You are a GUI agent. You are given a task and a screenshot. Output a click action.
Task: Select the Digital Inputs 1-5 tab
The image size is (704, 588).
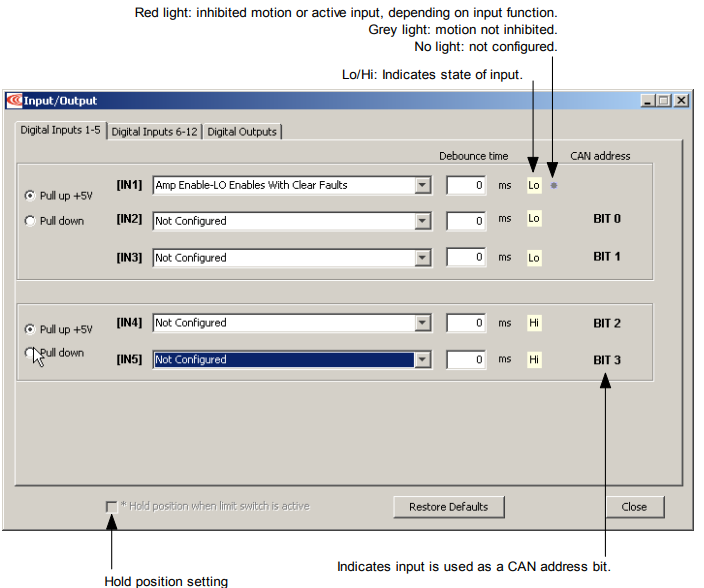[x=61, y=130]
